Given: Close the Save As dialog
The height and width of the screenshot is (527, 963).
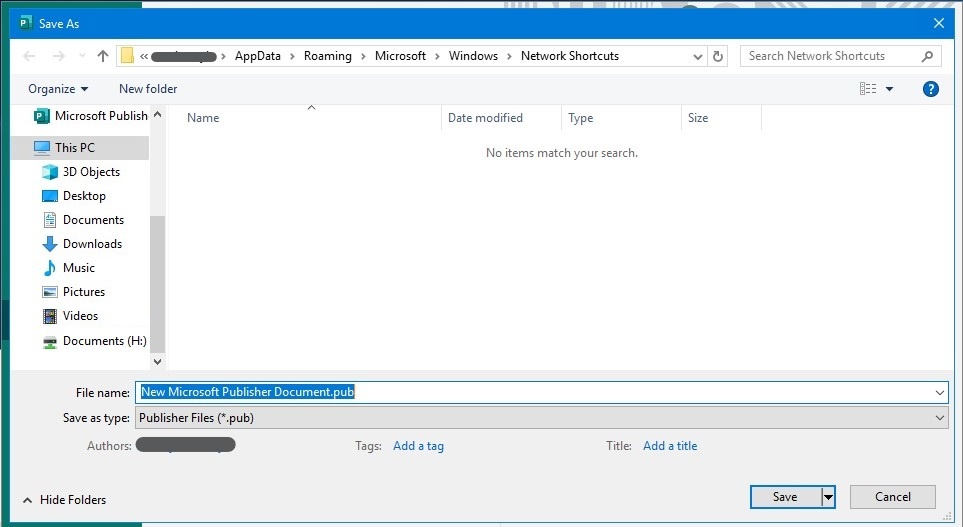Looking at the screenshot, I should pyautogui.click(x=938, y=23).
